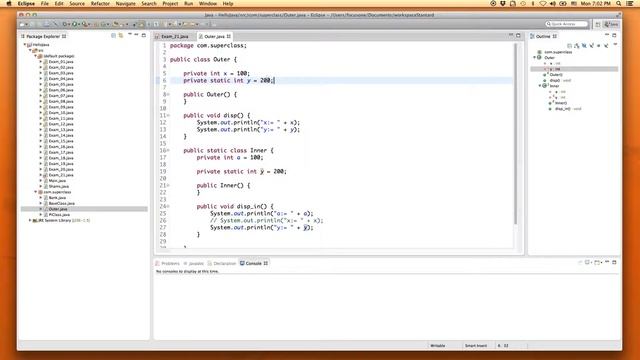The width and height of the screenshot is (640, 360).
Task: Select Outer() constructor in Outline
Action: coord(553,75)
